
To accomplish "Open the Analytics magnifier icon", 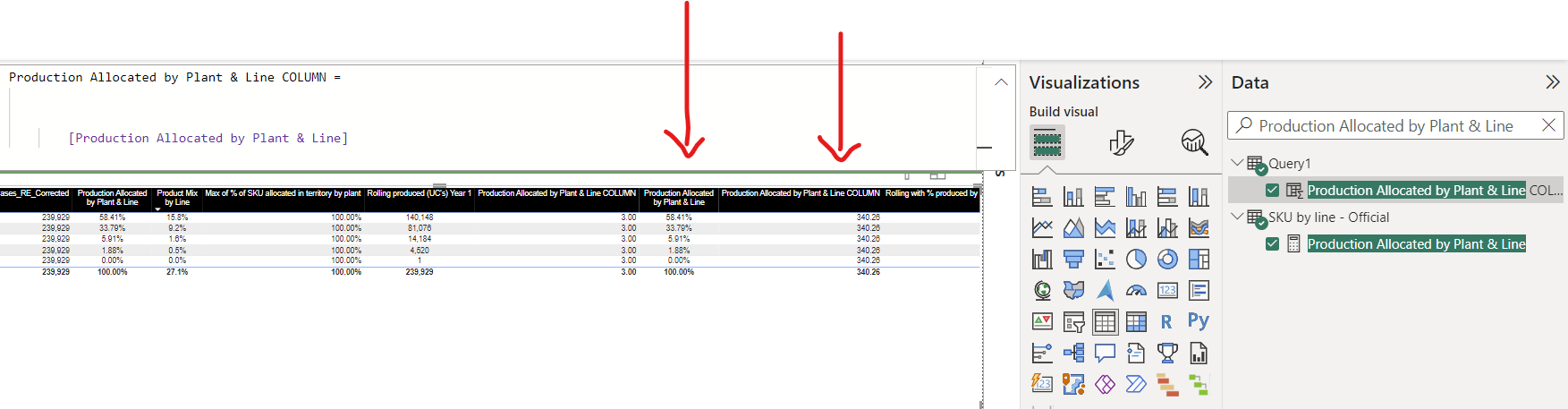I will (1194, 141).
